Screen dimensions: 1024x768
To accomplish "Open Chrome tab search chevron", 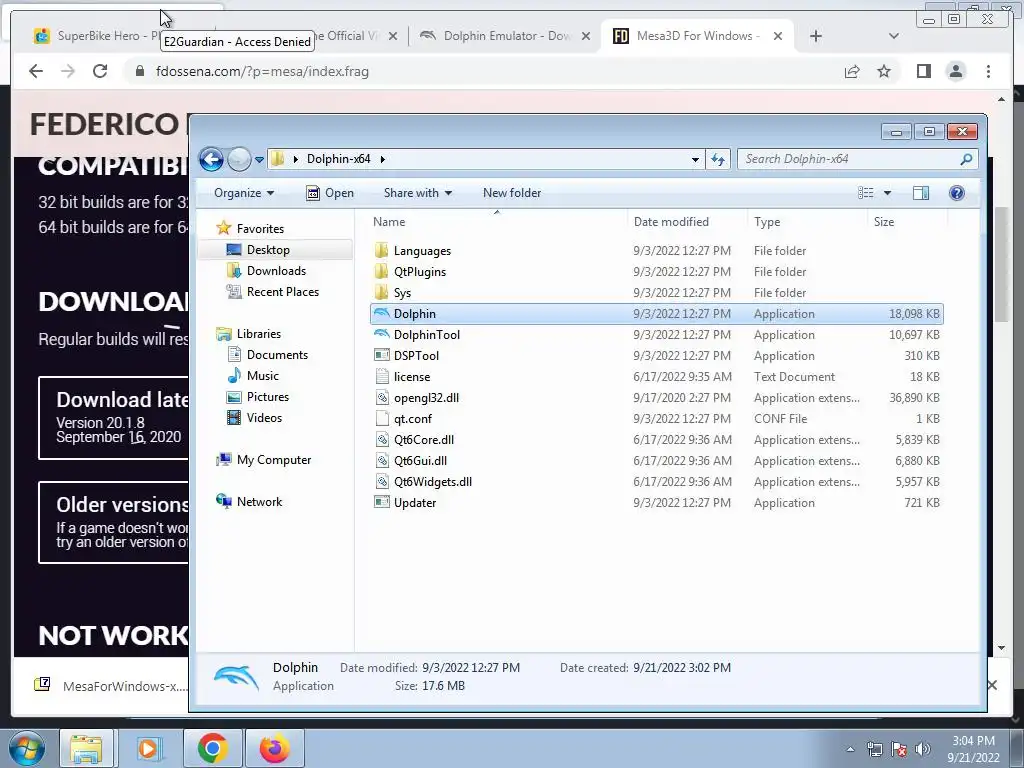I will [893, 36].
